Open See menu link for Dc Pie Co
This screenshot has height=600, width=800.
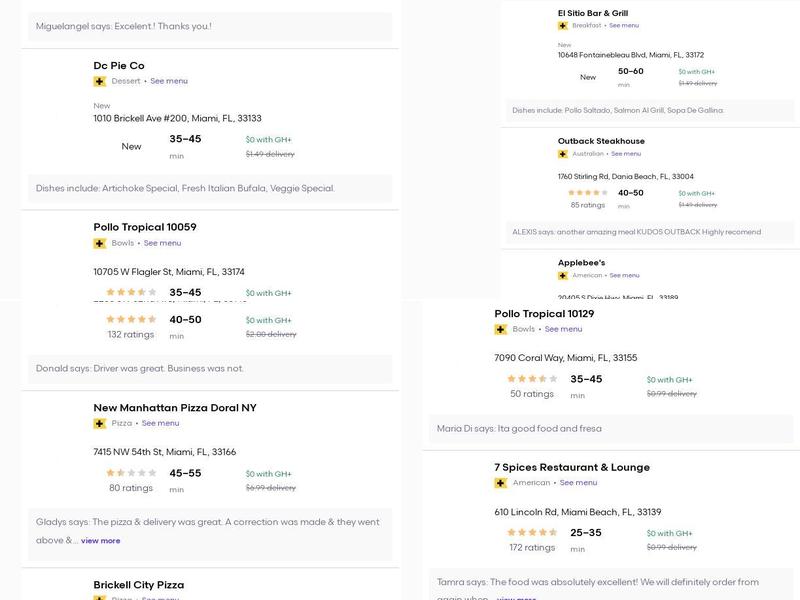click(169, 81)
